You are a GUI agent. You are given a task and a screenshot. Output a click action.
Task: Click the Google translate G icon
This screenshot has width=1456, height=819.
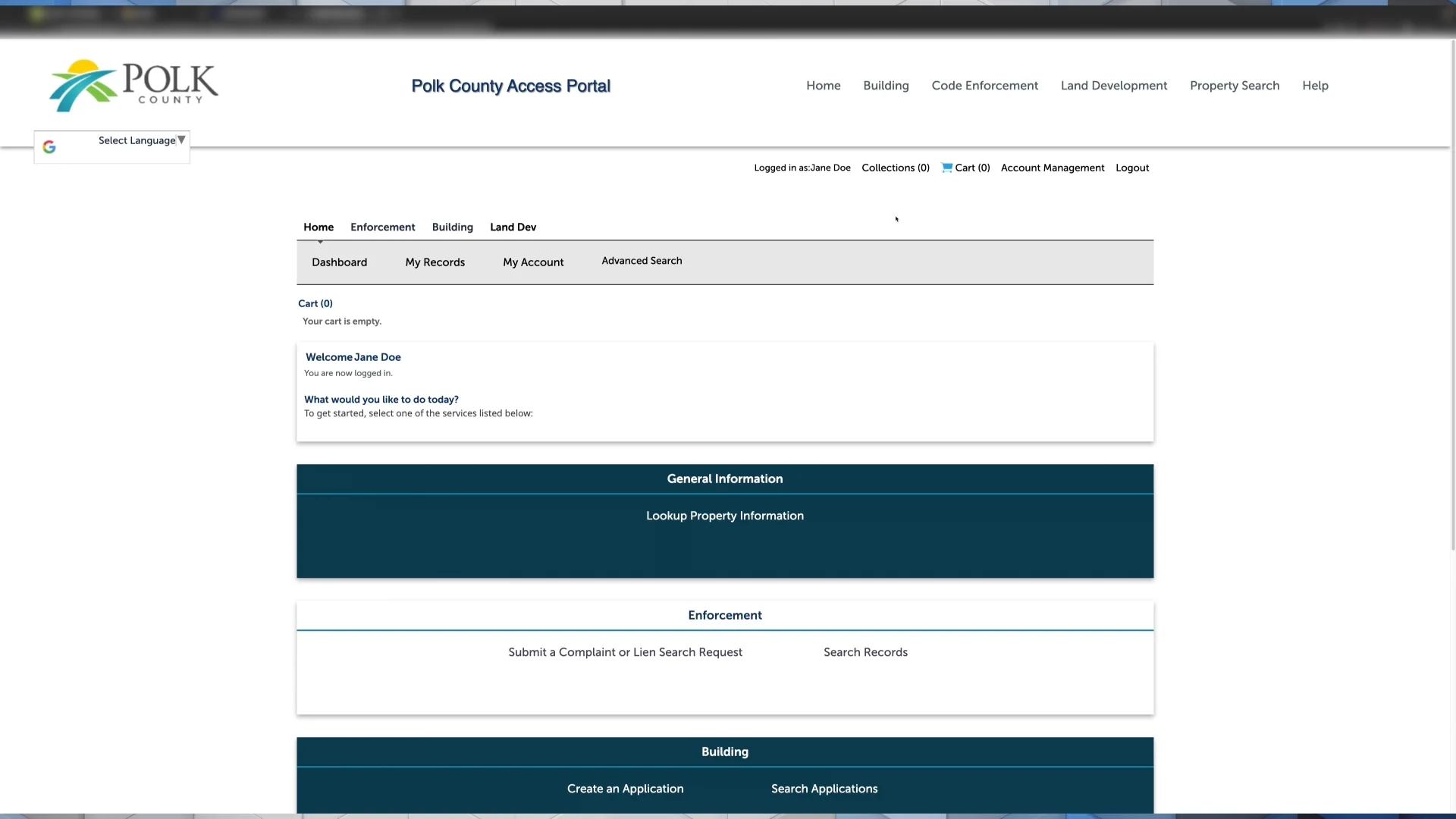pyautogui.click(x=49, y=147)
